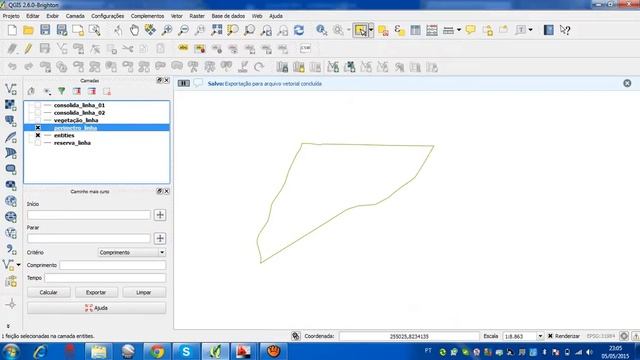Open the Escala scale dropdown arrow
This screenshot has height=360, width=640.
540,336
